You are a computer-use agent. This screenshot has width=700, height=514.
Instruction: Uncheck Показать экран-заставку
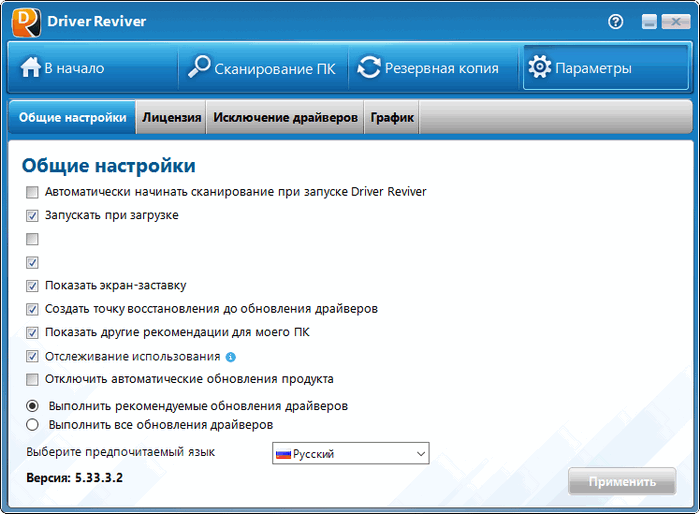tap(32, 286)
